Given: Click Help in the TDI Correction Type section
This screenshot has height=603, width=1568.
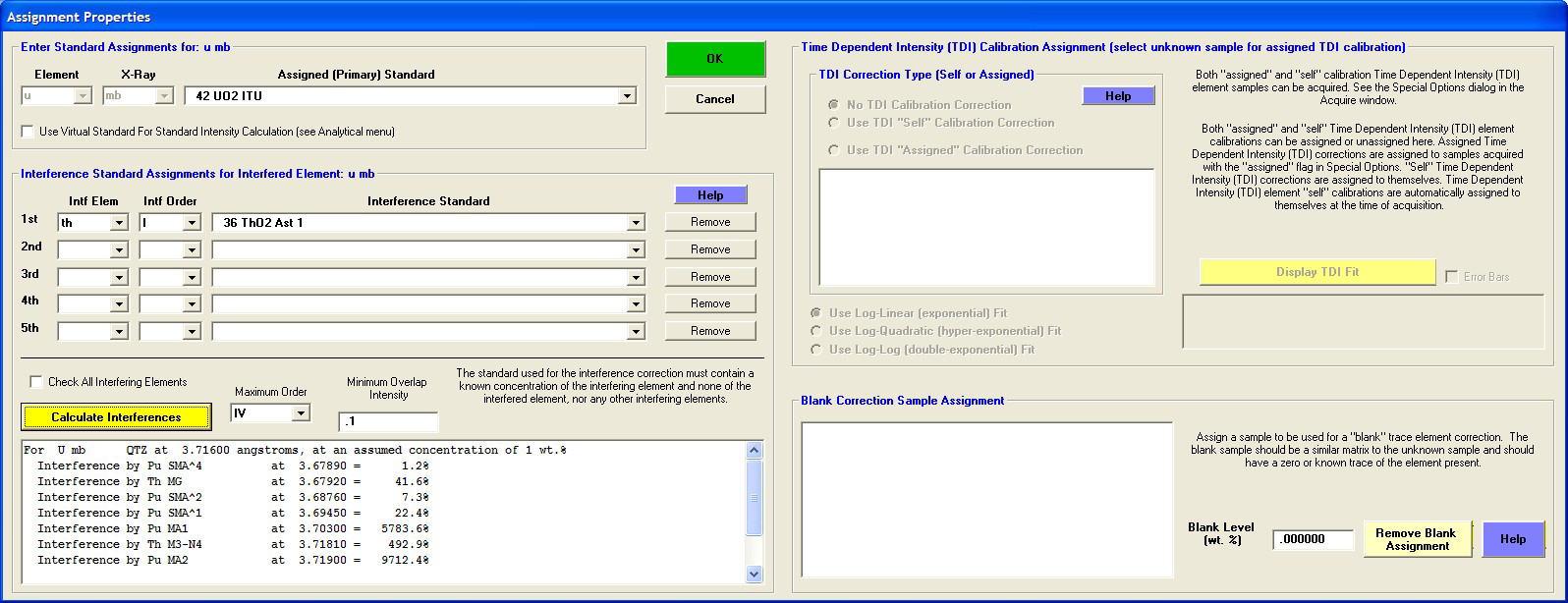Looking at the screenshot, I should 1117,96.
